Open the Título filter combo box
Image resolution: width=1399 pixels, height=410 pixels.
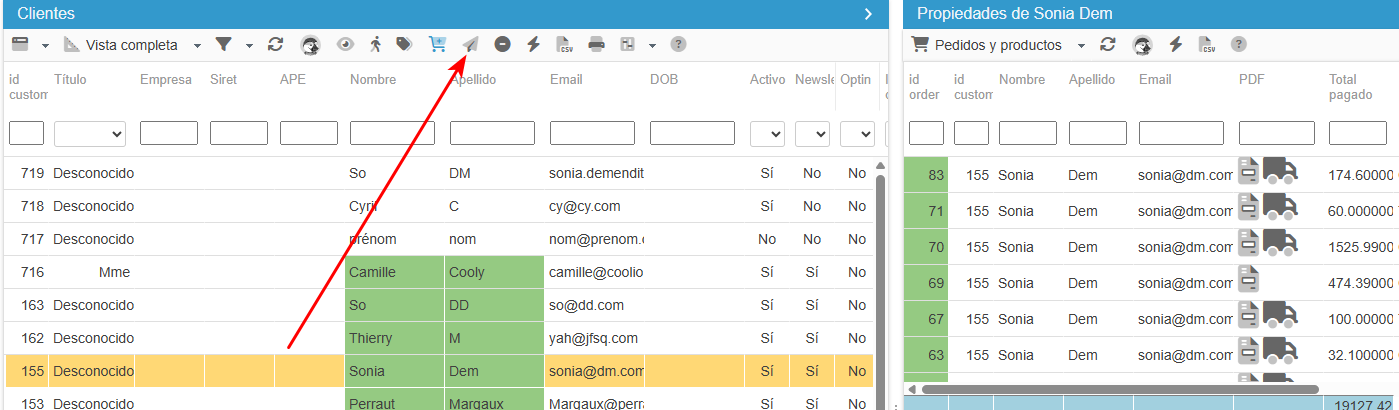coord(90,133)
